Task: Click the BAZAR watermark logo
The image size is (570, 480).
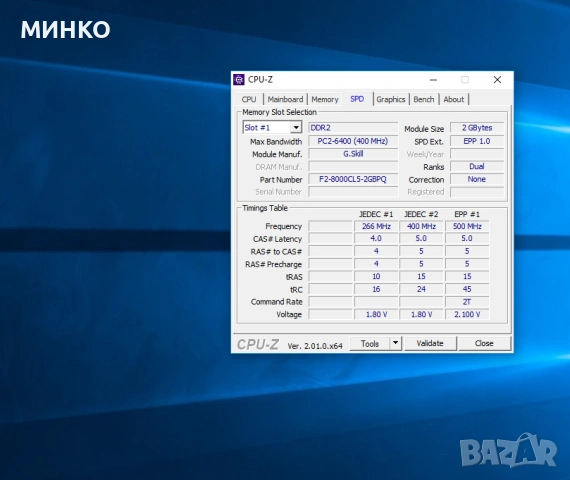Action: tap(508, 450)
